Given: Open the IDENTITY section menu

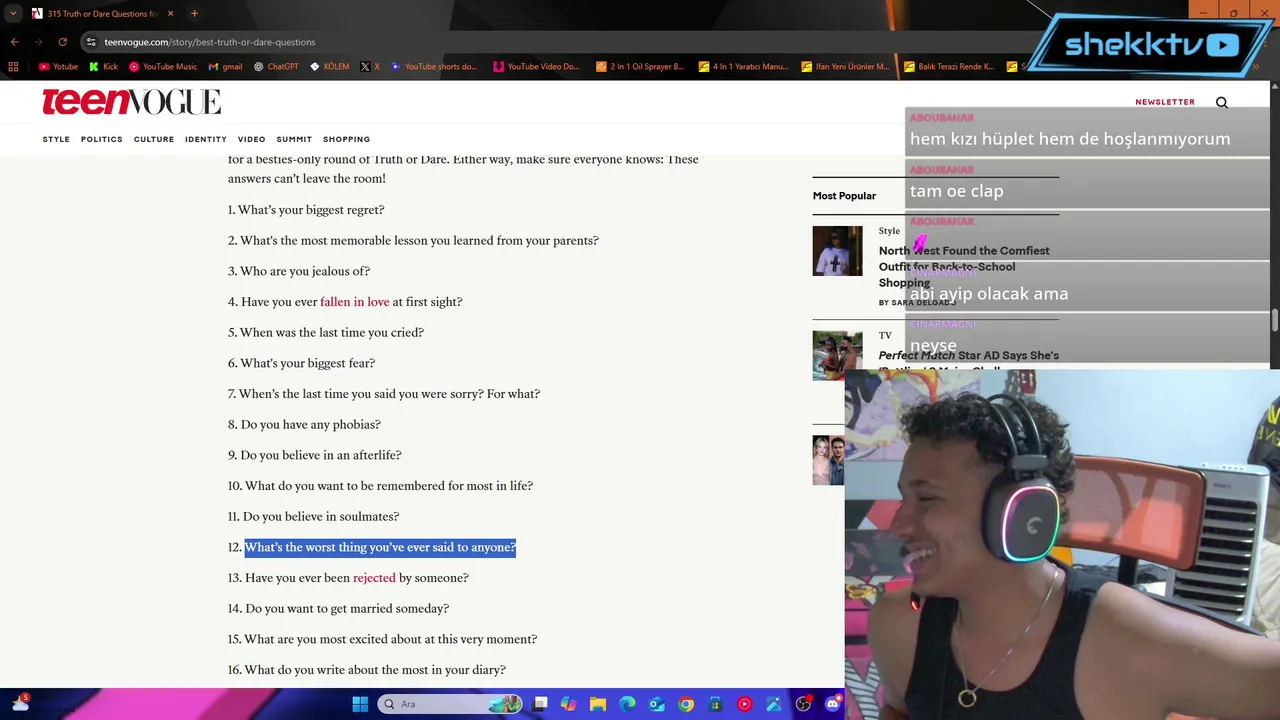Looking at the screenshot, I should (206, 139).
